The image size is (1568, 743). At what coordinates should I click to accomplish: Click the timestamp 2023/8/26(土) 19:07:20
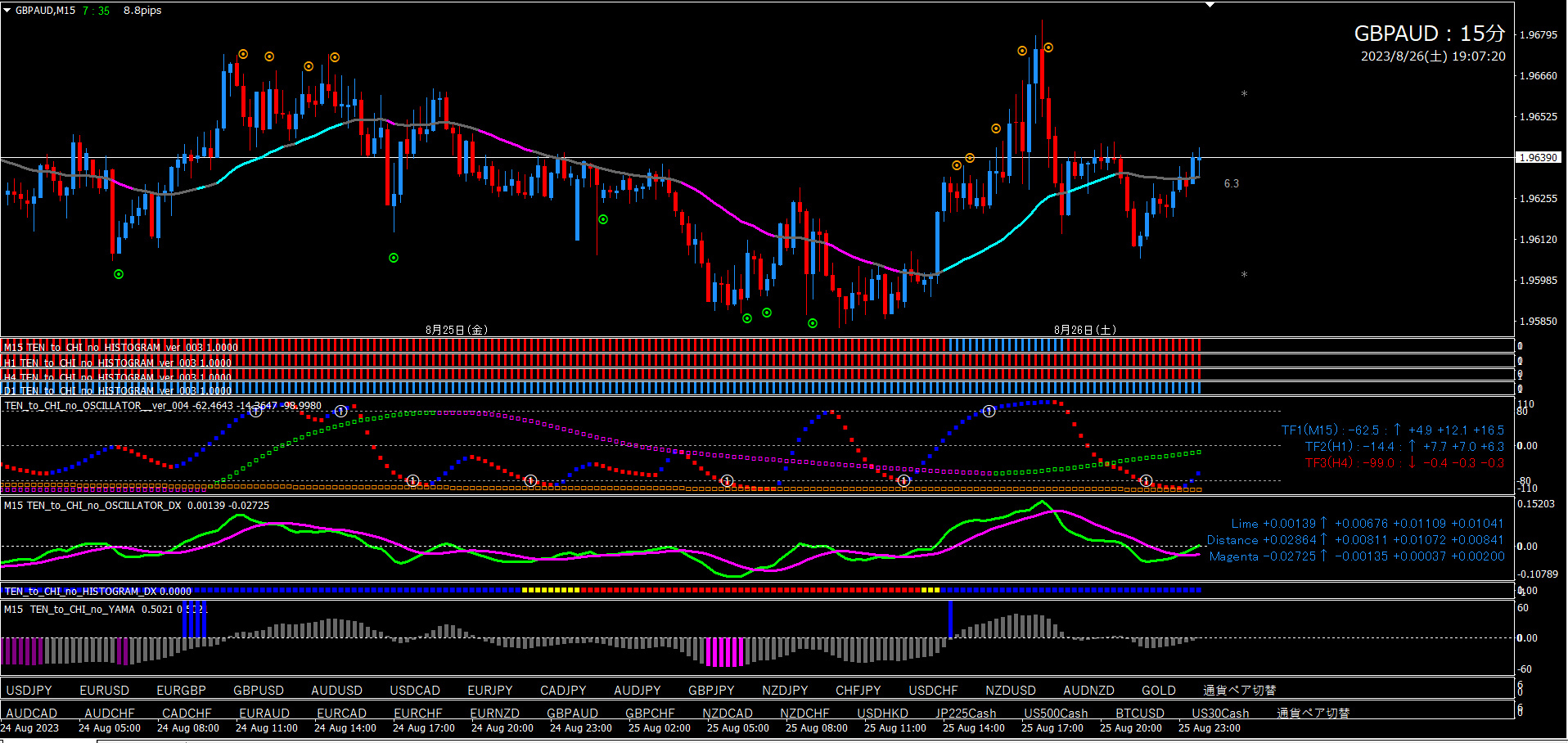(x=1433, y=56)
